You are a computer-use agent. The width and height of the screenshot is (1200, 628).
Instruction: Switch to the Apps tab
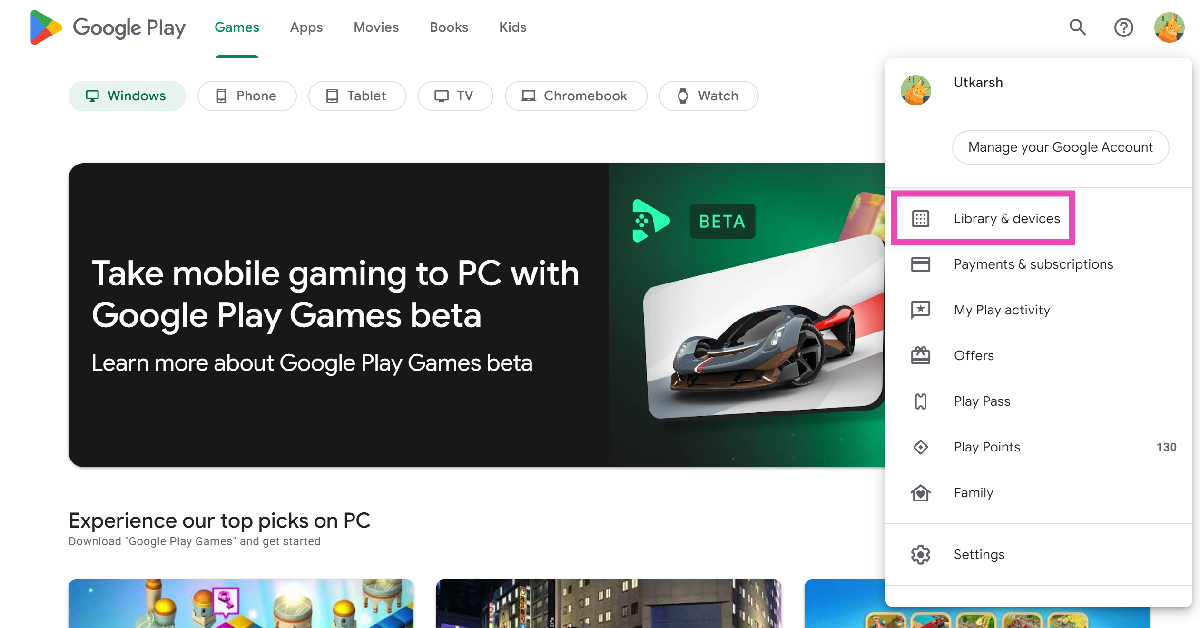[306, 28]
